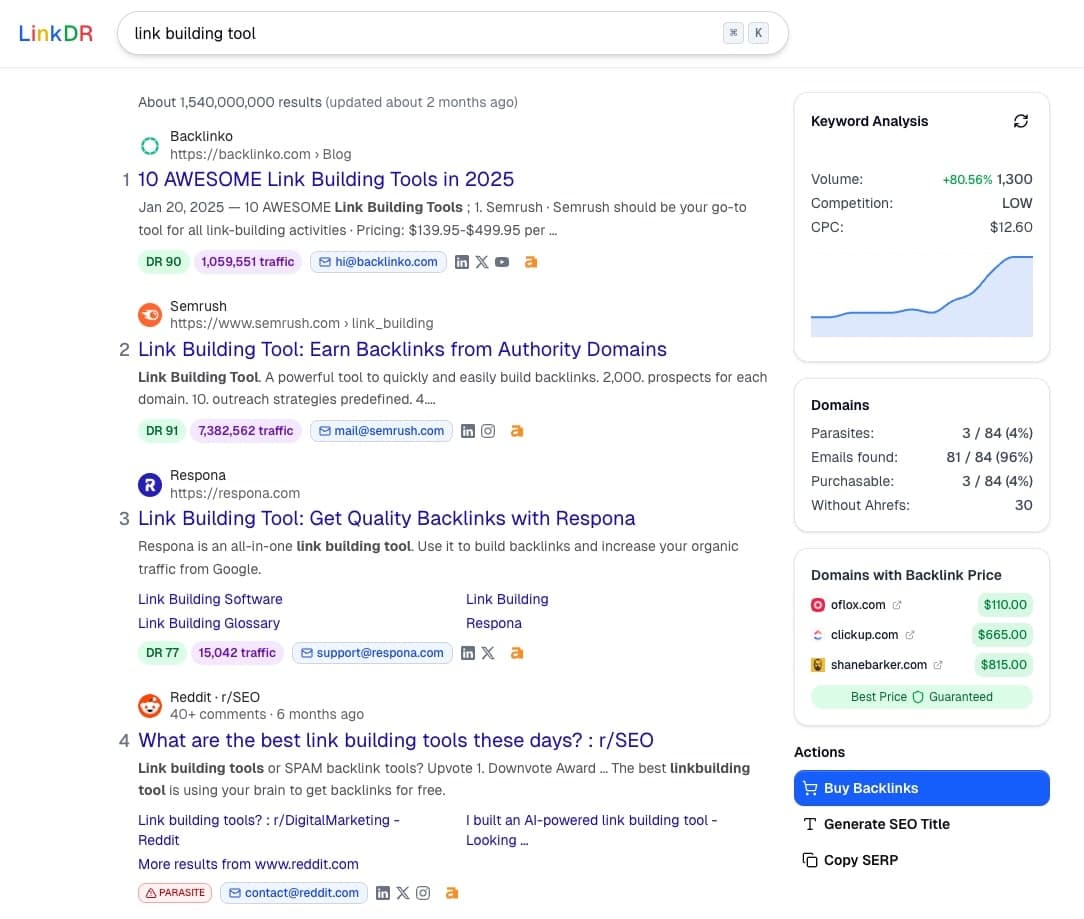Click the 'Best Price Guaranteed' badge

[x=922, y=697]
